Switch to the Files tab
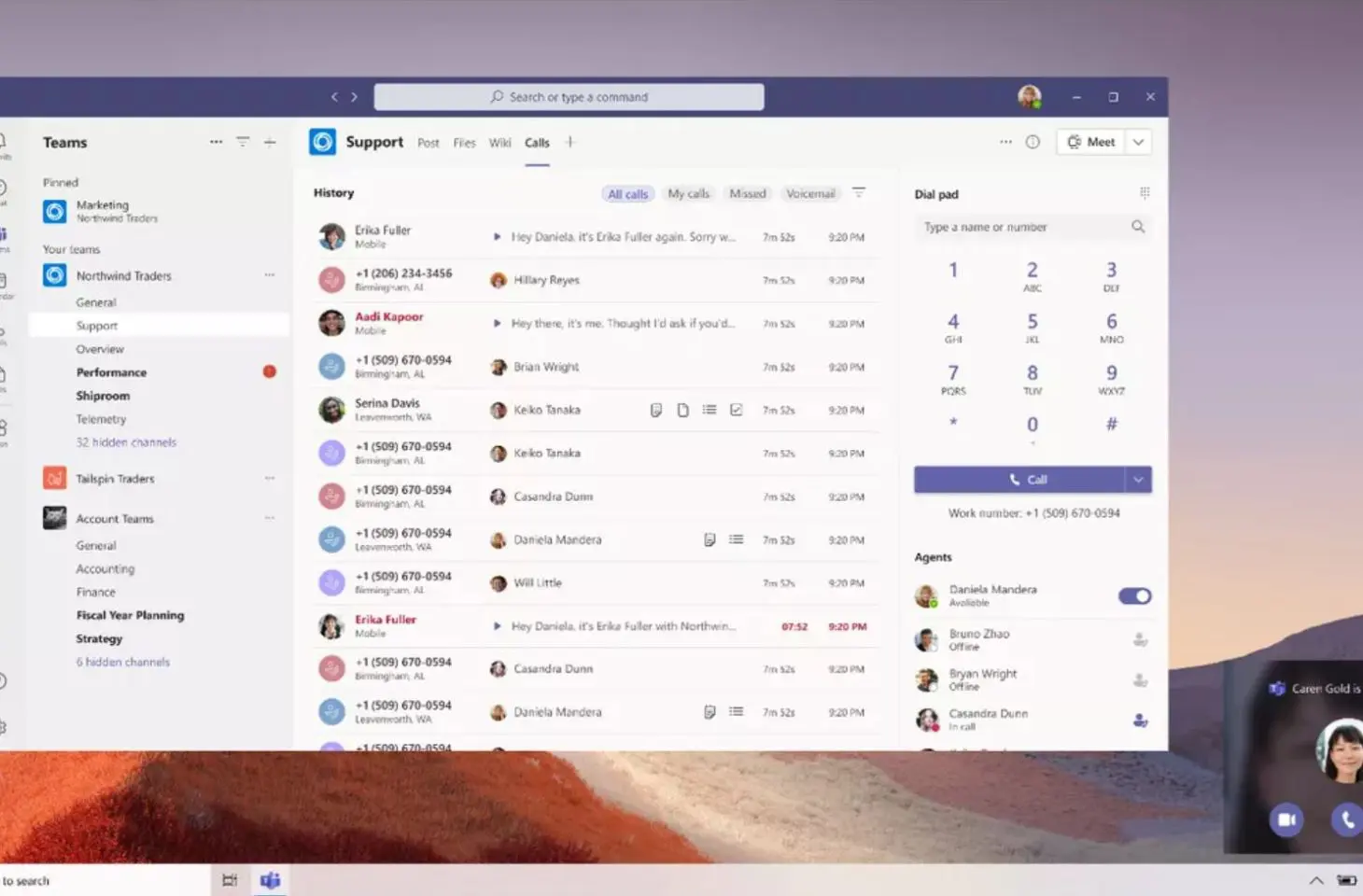1363x896 pixels. [464, 143]
